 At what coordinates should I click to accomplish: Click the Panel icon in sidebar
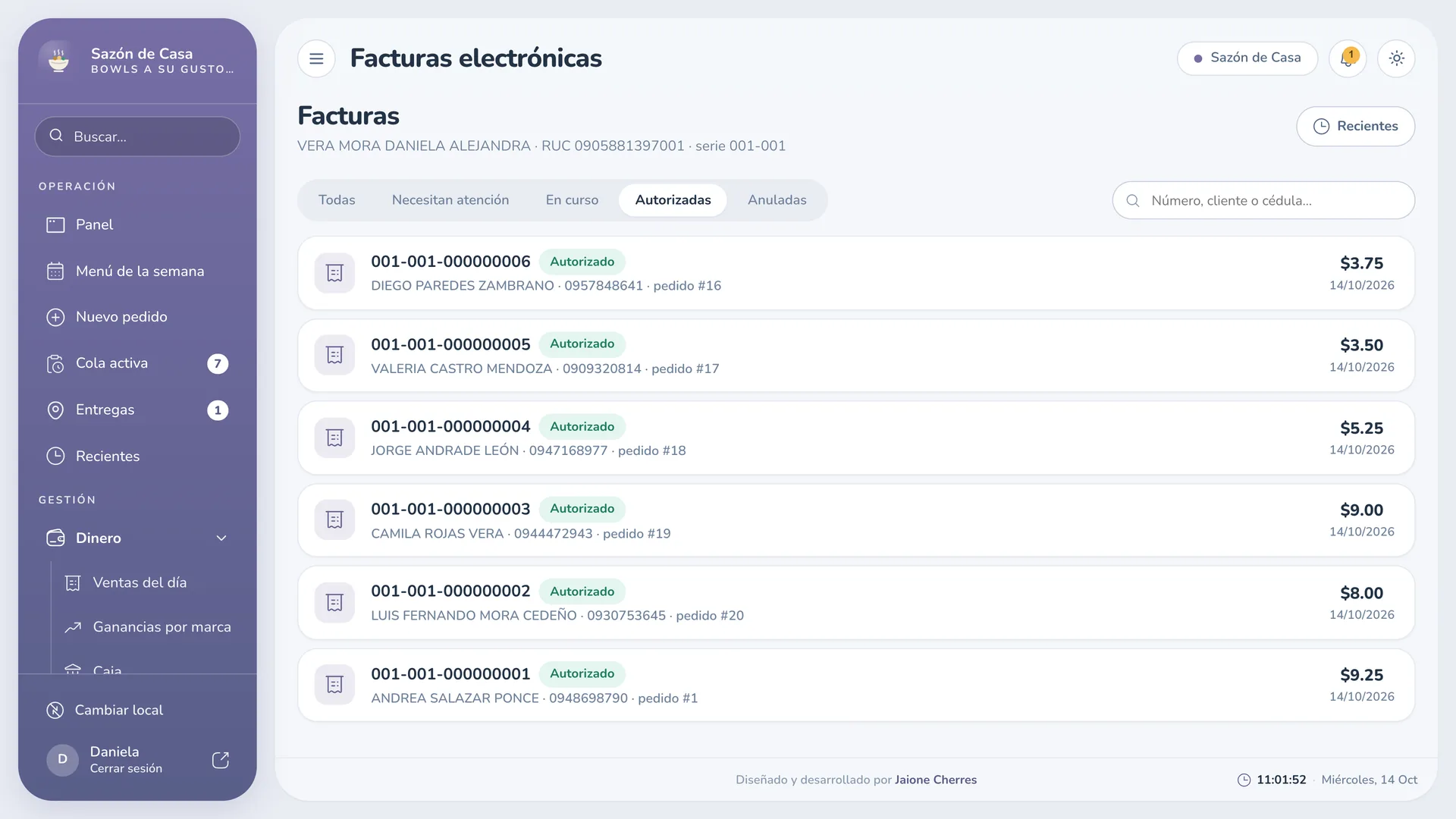(55, 225)
